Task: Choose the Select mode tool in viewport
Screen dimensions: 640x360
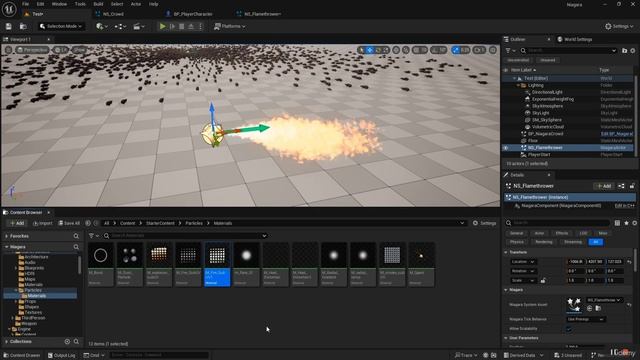Action: [x=361, y=50]
